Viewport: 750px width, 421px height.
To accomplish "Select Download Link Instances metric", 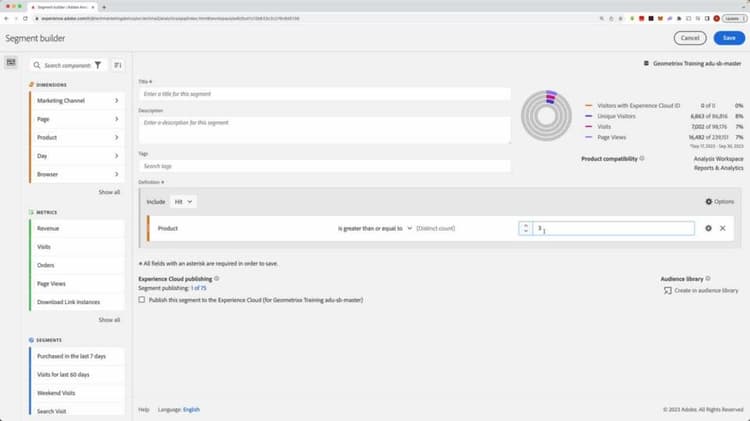I will click(x=77, y=302).
